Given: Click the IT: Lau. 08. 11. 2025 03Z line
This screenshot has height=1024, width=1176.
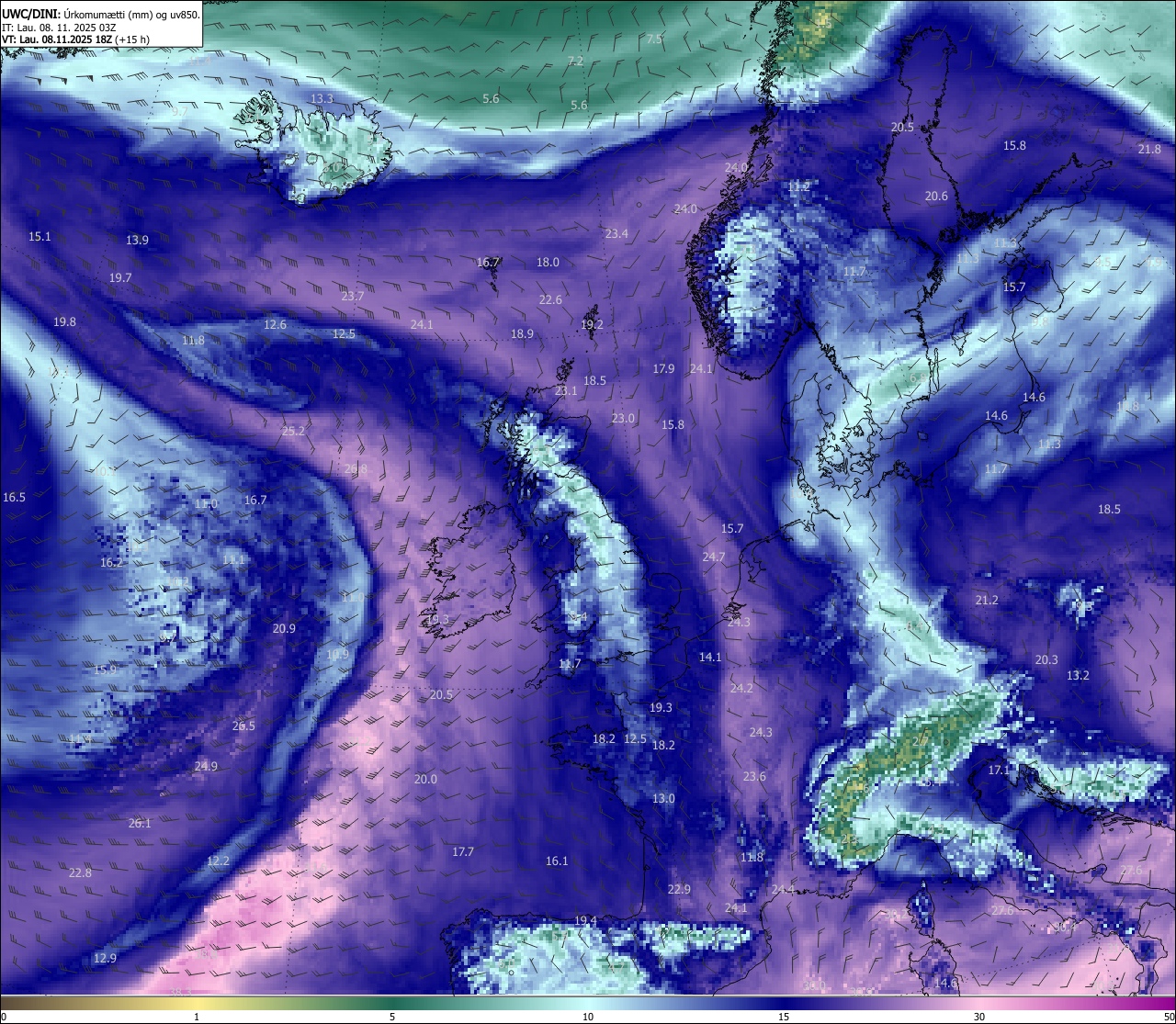Looking at the screenshot, I should [59, 28].
